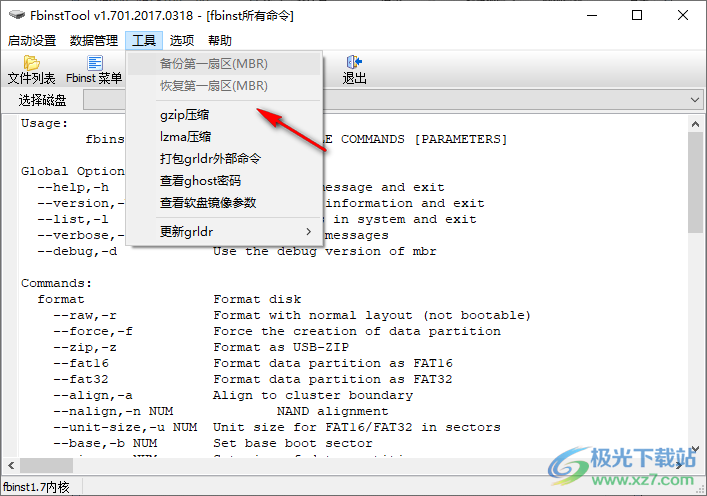Open the Fbinst 菜单 document icon
The height and width of the screenshot is (496, 707).
point(95,63)
